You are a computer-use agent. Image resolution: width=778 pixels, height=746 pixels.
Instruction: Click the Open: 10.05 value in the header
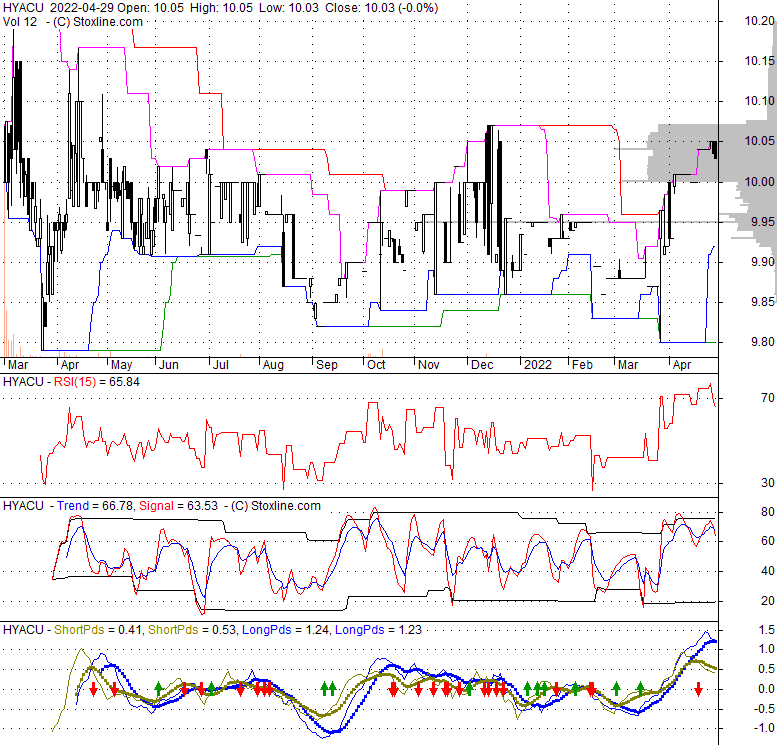click(x=148, y=8)
